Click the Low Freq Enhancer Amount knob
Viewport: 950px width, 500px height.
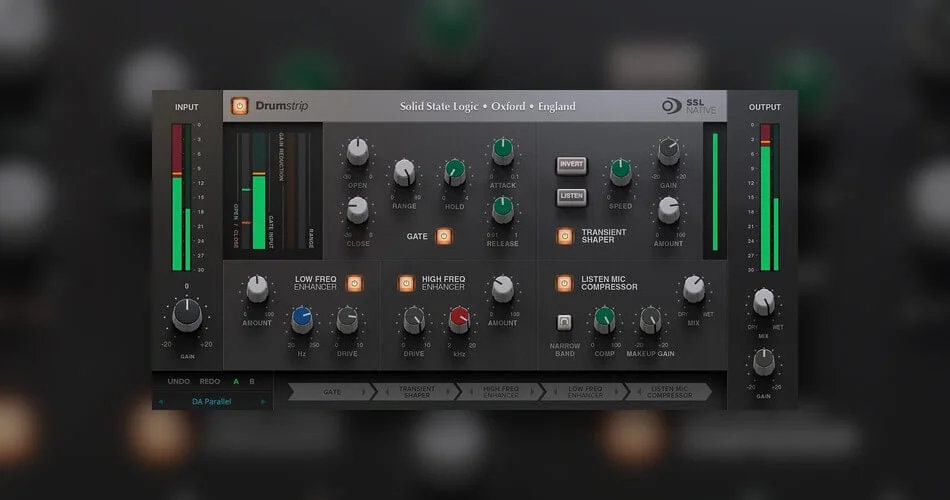(257, 289)
